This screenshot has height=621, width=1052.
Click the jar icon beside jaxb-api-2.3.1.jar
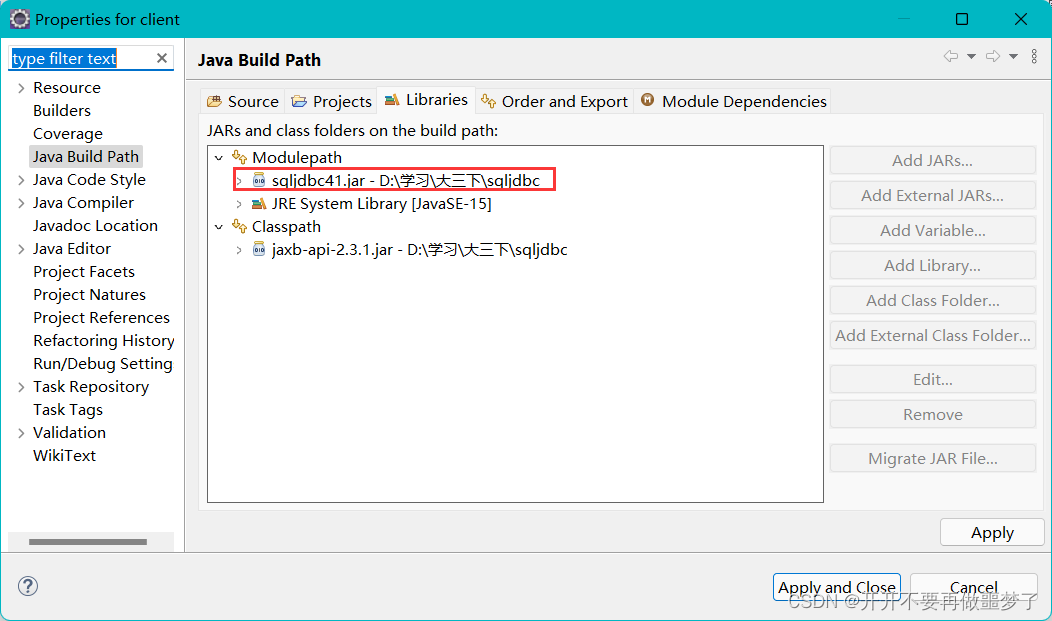pos(259,250)
